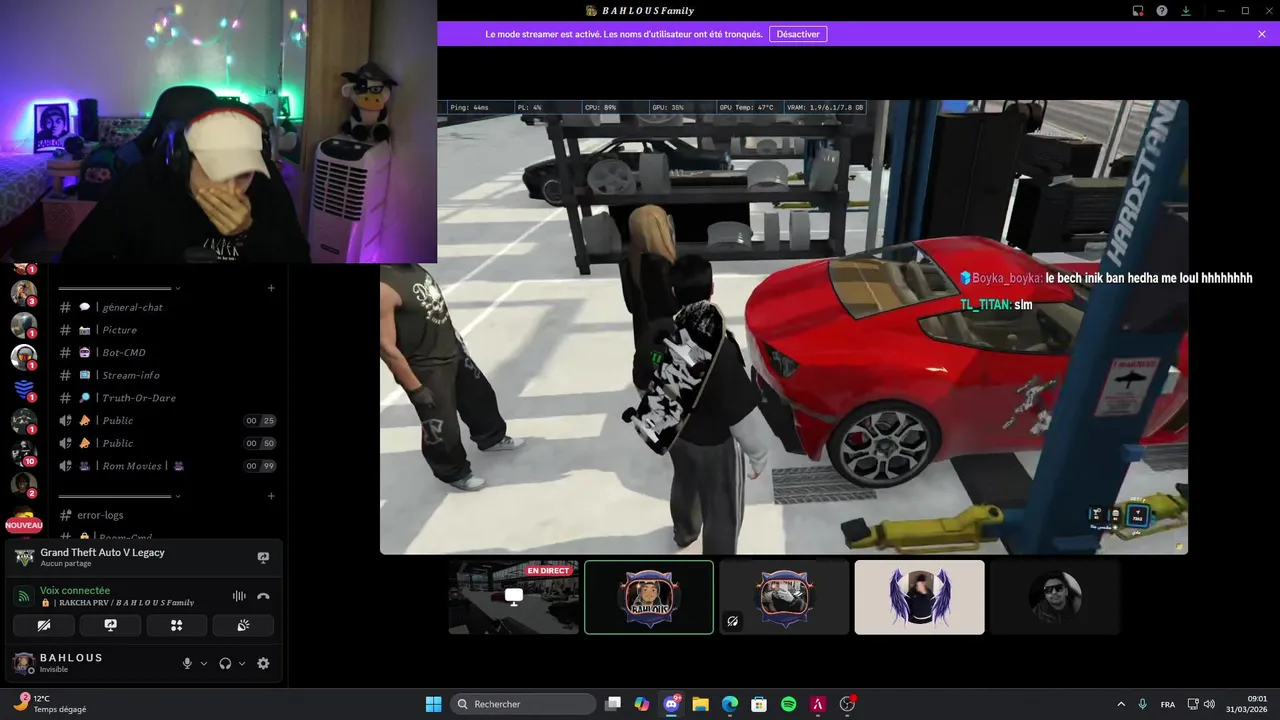Click the download update arrow icon
1280x720 pixels.
coord(1186,11)
